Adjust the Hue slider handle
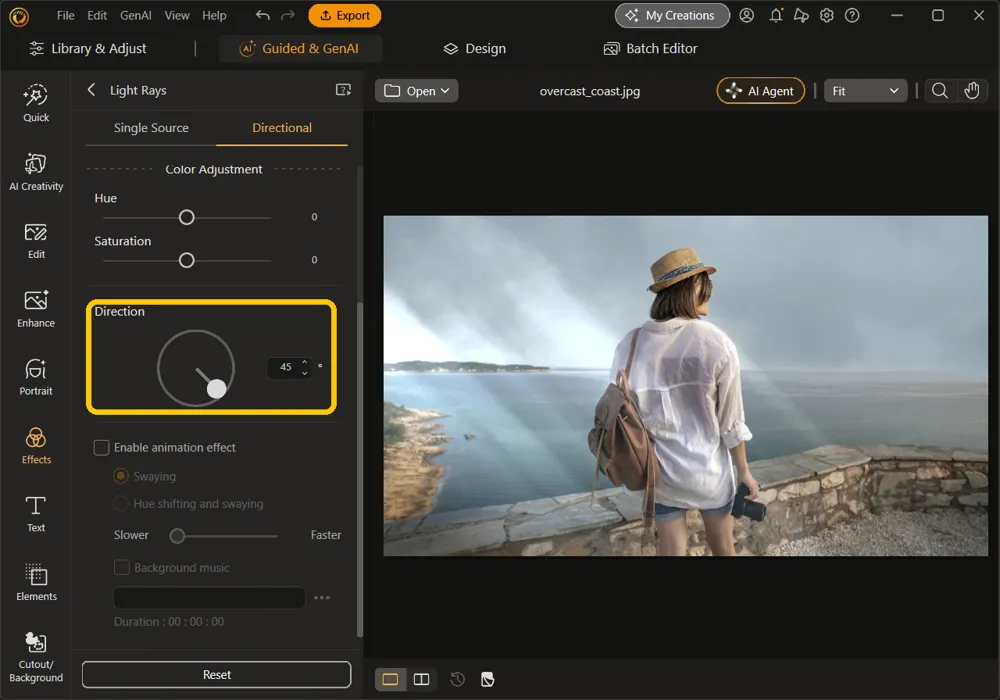The height and width of the screenshot is (700, 1000). tap(186, 217)
